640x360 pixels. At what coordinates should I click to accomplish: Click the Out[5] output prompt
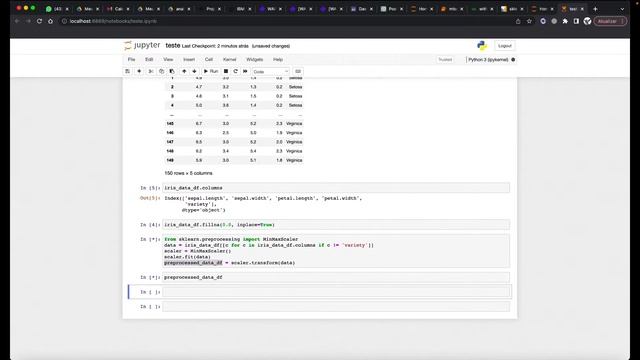tap(150, 198)
